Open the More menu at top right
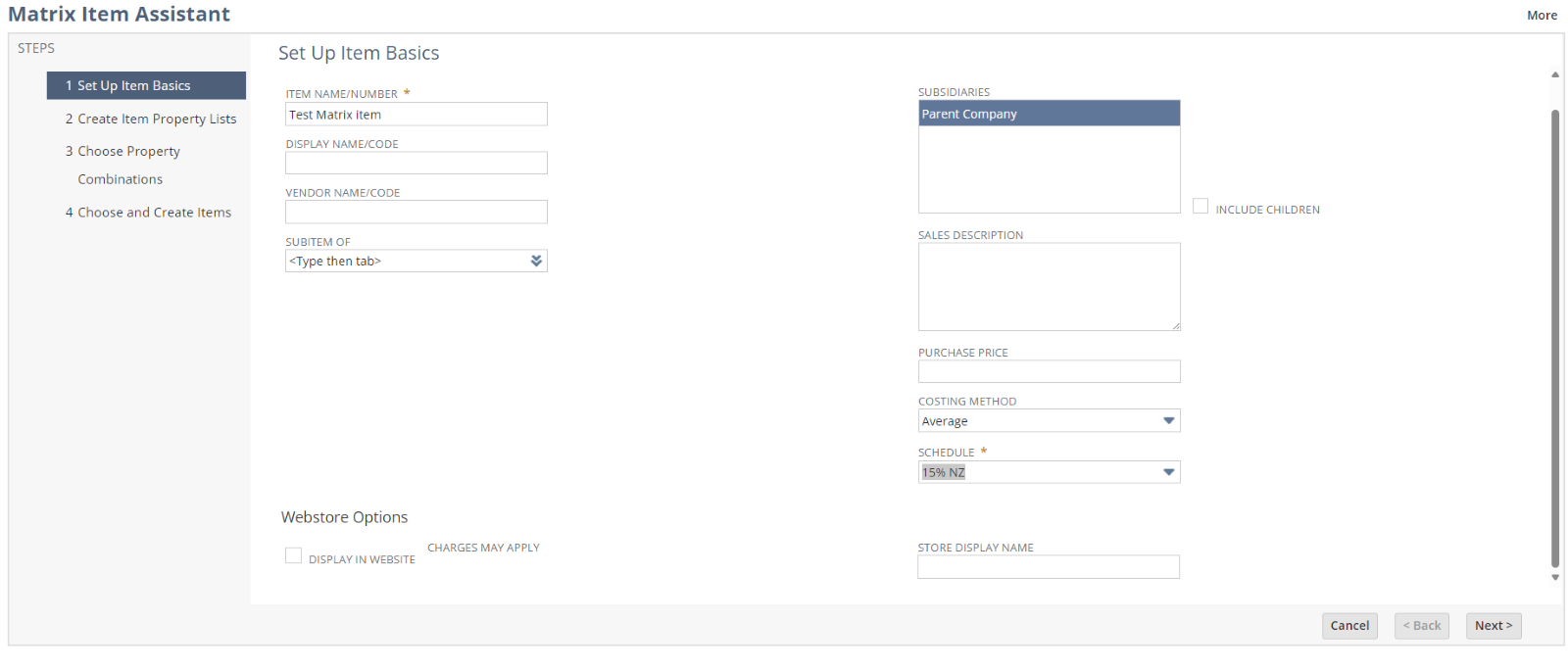This screenshot has width=1568, height=670. [x=1542, y=15]
